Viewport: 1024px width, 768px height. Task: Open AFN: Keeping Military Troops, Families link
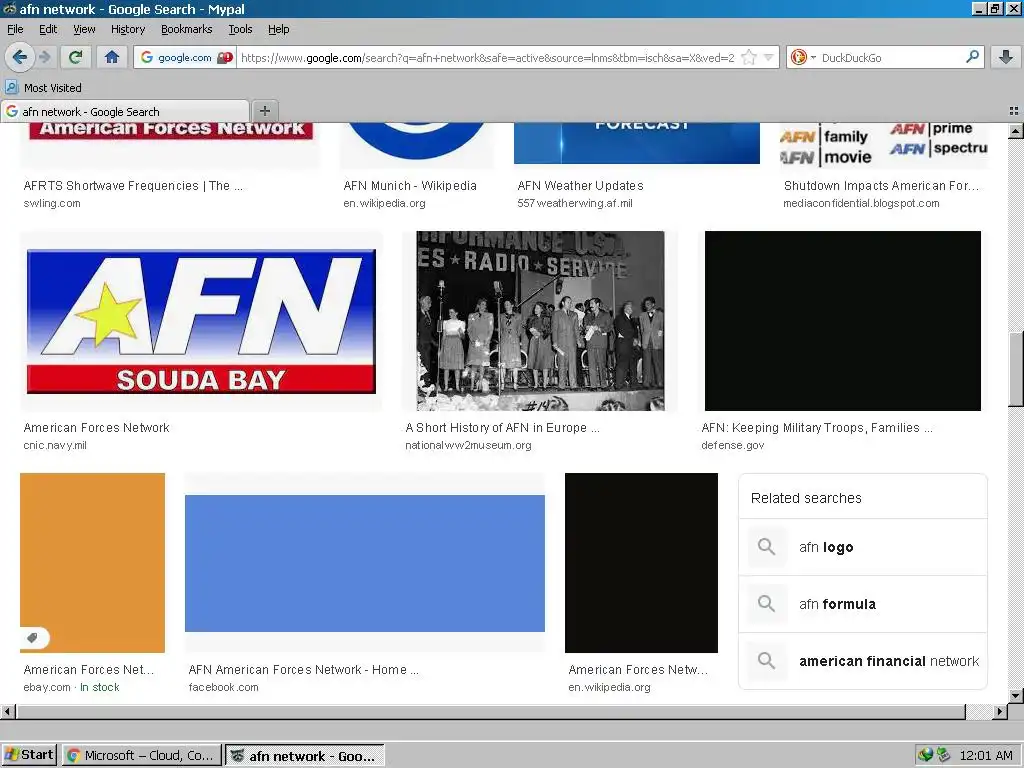point(817,428)
